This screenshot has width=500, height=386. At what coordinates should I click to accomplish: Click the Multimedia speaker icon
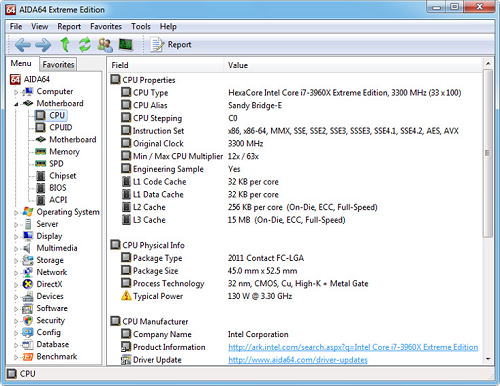[27, 248]
